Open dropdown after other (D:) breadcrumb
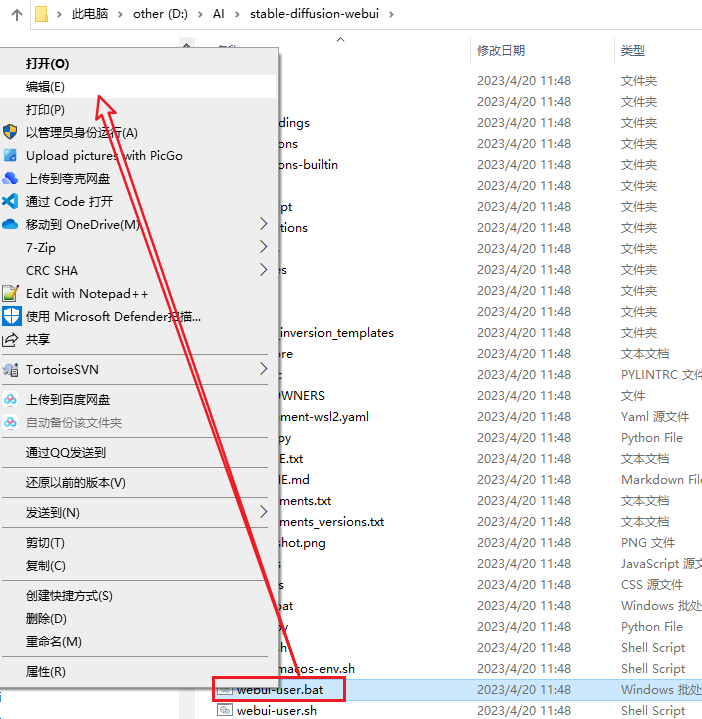Viewport: 702px width, 719px height. pos(200,14)
